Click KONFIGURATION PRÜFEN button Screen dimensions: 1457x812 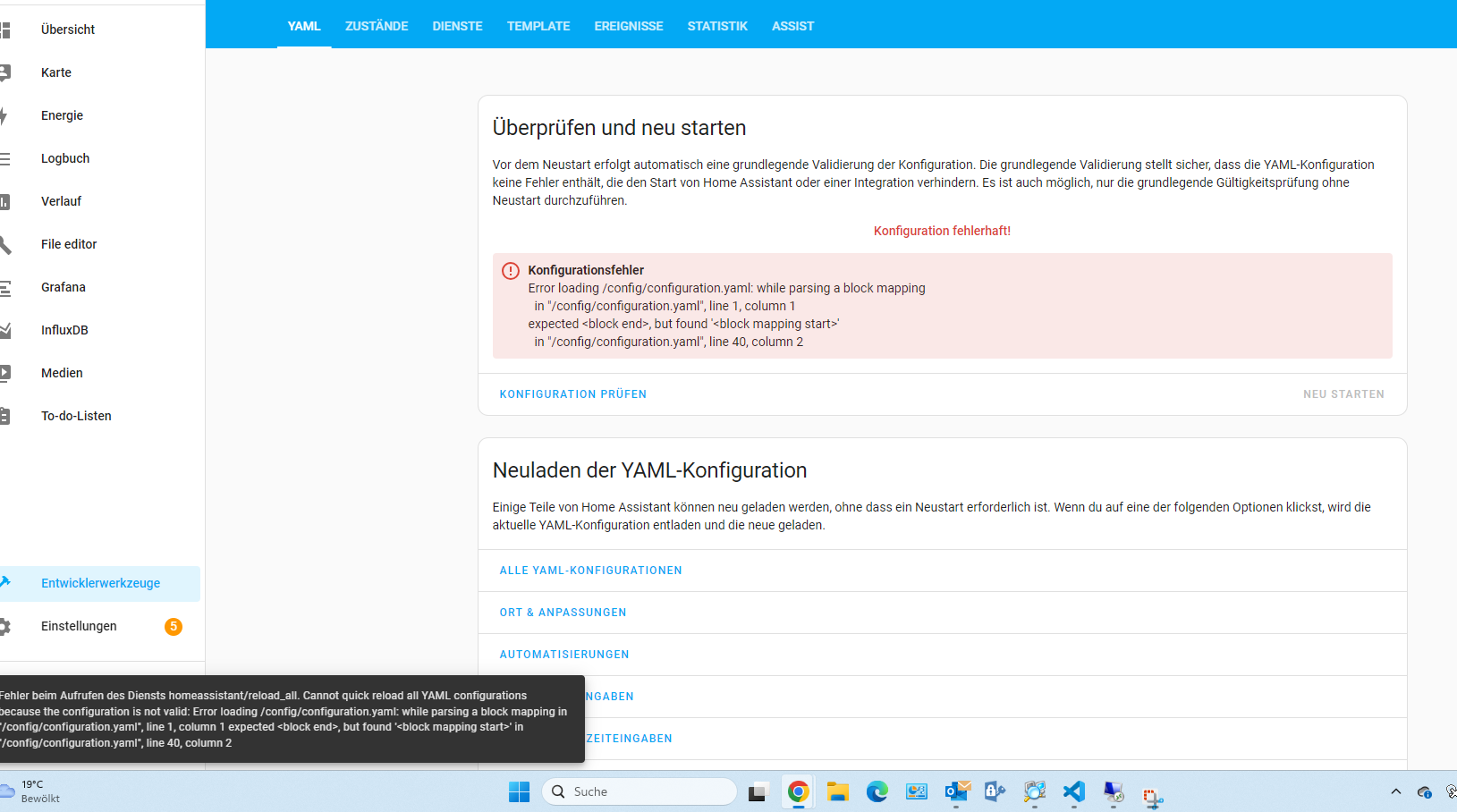click(x=573, y=394)
